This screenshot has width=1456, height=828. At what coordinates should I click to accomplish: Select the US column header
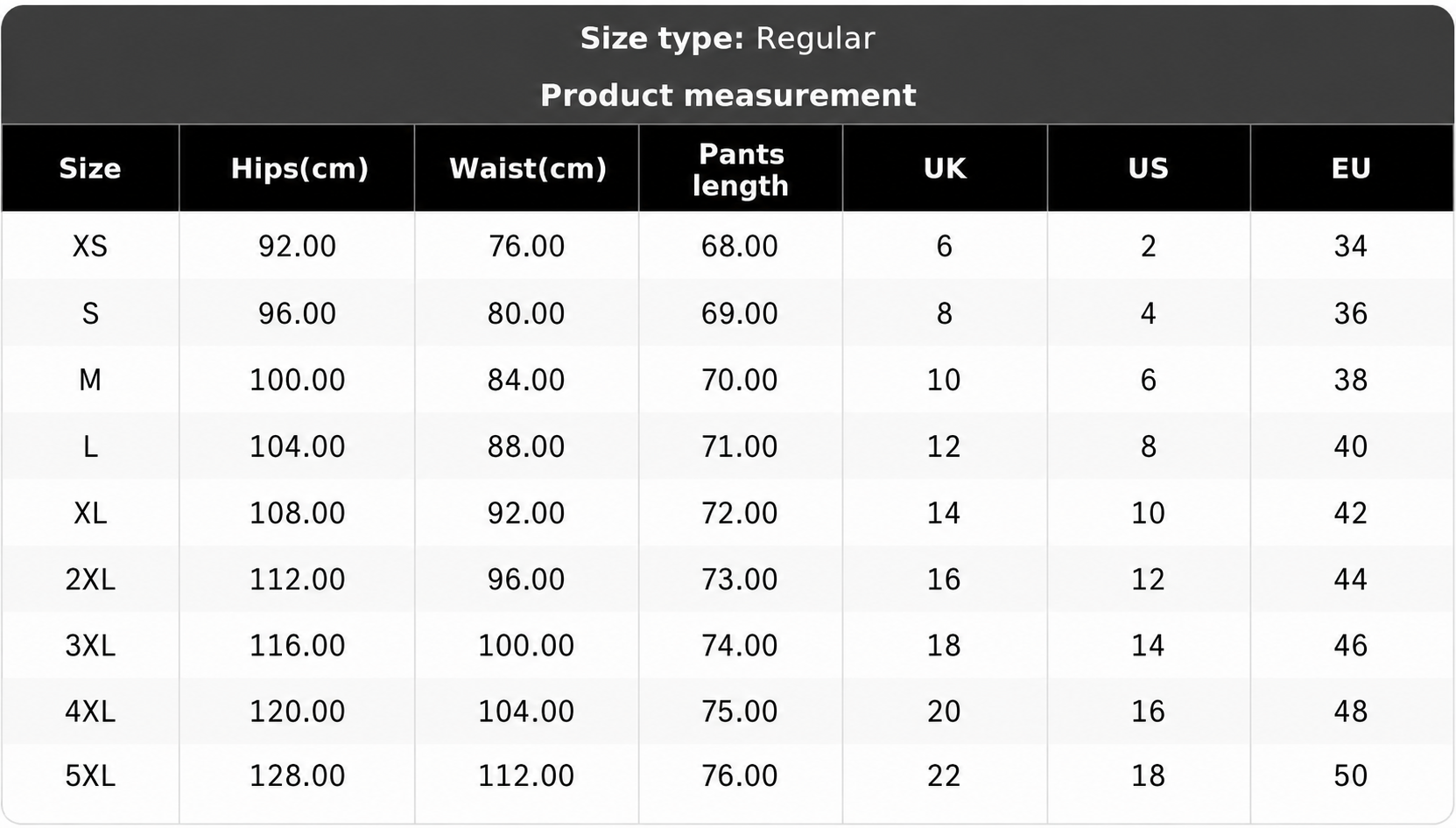(x=1148, y=168)
